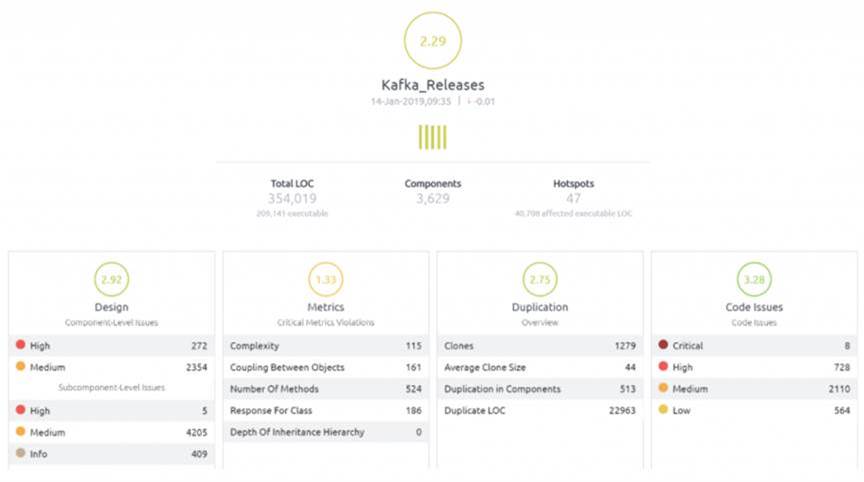This screenshot has height=482, width=864.
Task: Open the Hotspots count of 47
Action: (x=573, y=199)
